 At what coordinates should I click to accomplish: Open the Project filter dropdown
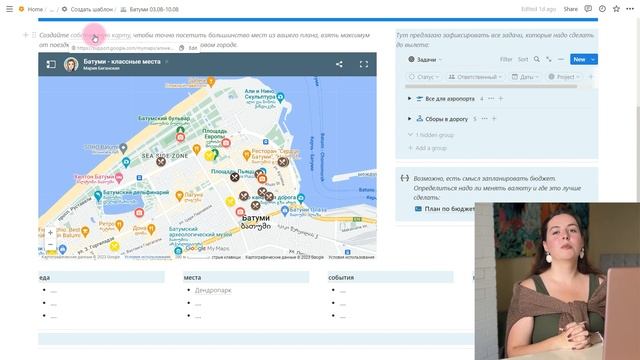coord(564,77)
